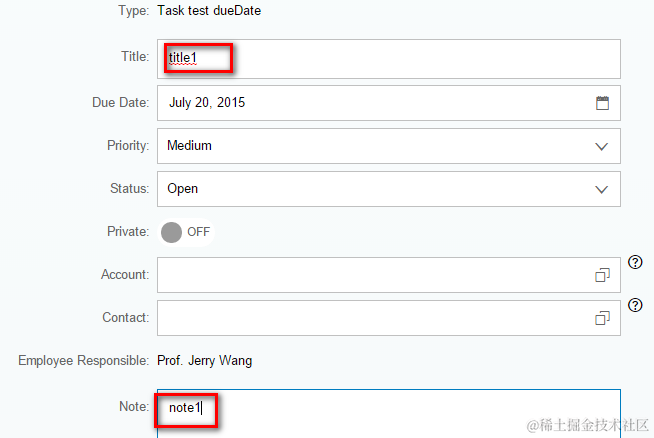Click inside the empty Account input
Image resolution: width=654 pixels, height=438 pixels.
[370, 275]
